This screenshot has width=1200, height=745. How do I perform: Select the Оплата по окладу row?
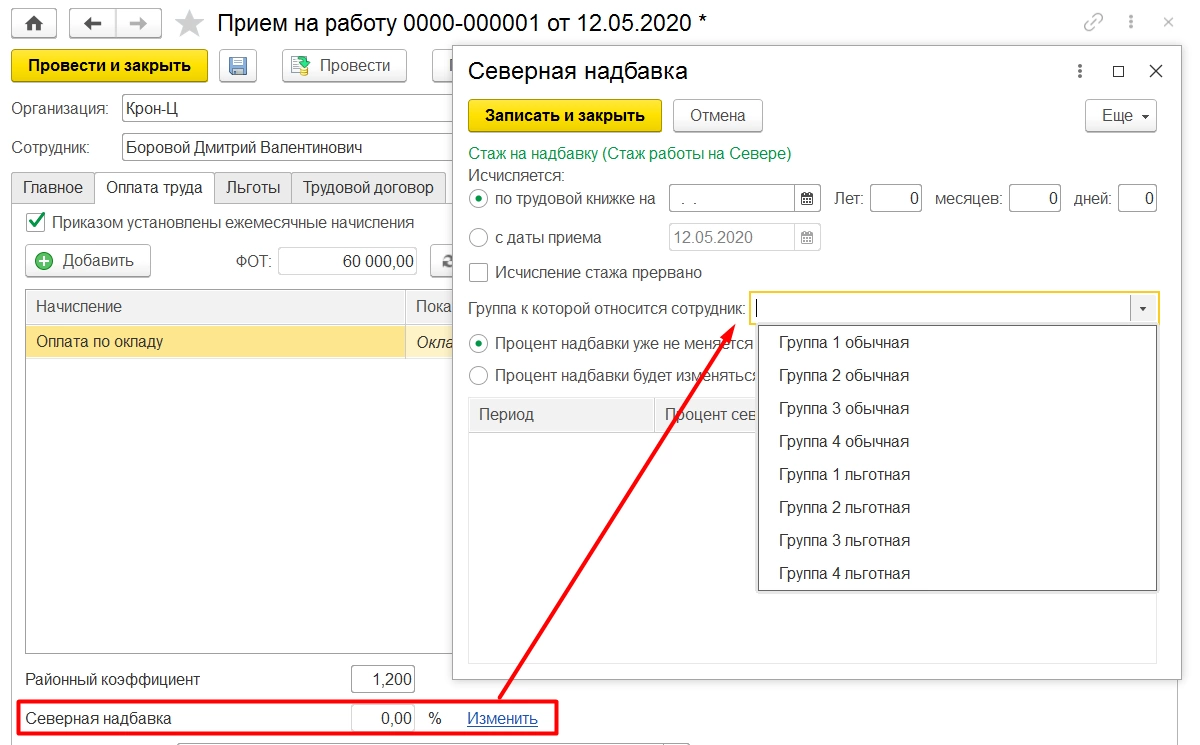[239, 341]
